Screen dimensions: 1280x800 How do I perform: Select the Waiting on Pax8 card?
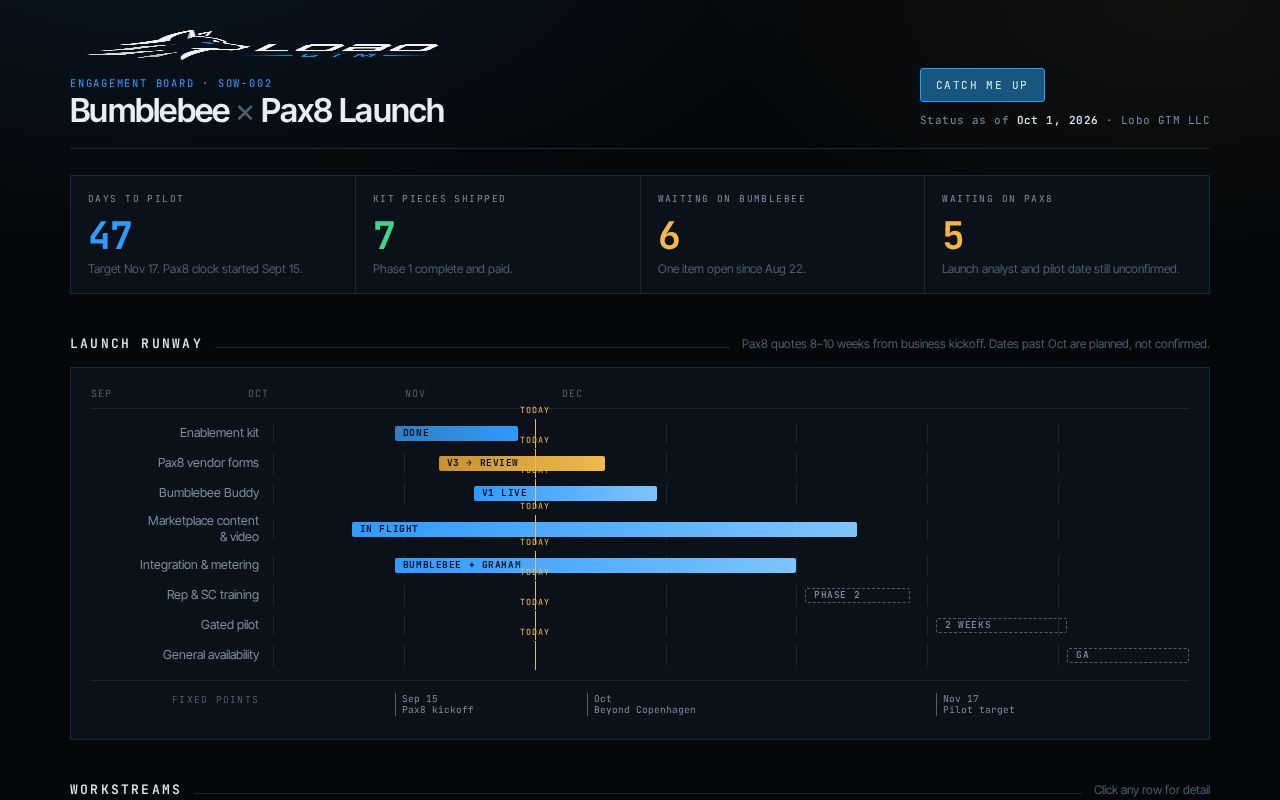point(1067,234)
